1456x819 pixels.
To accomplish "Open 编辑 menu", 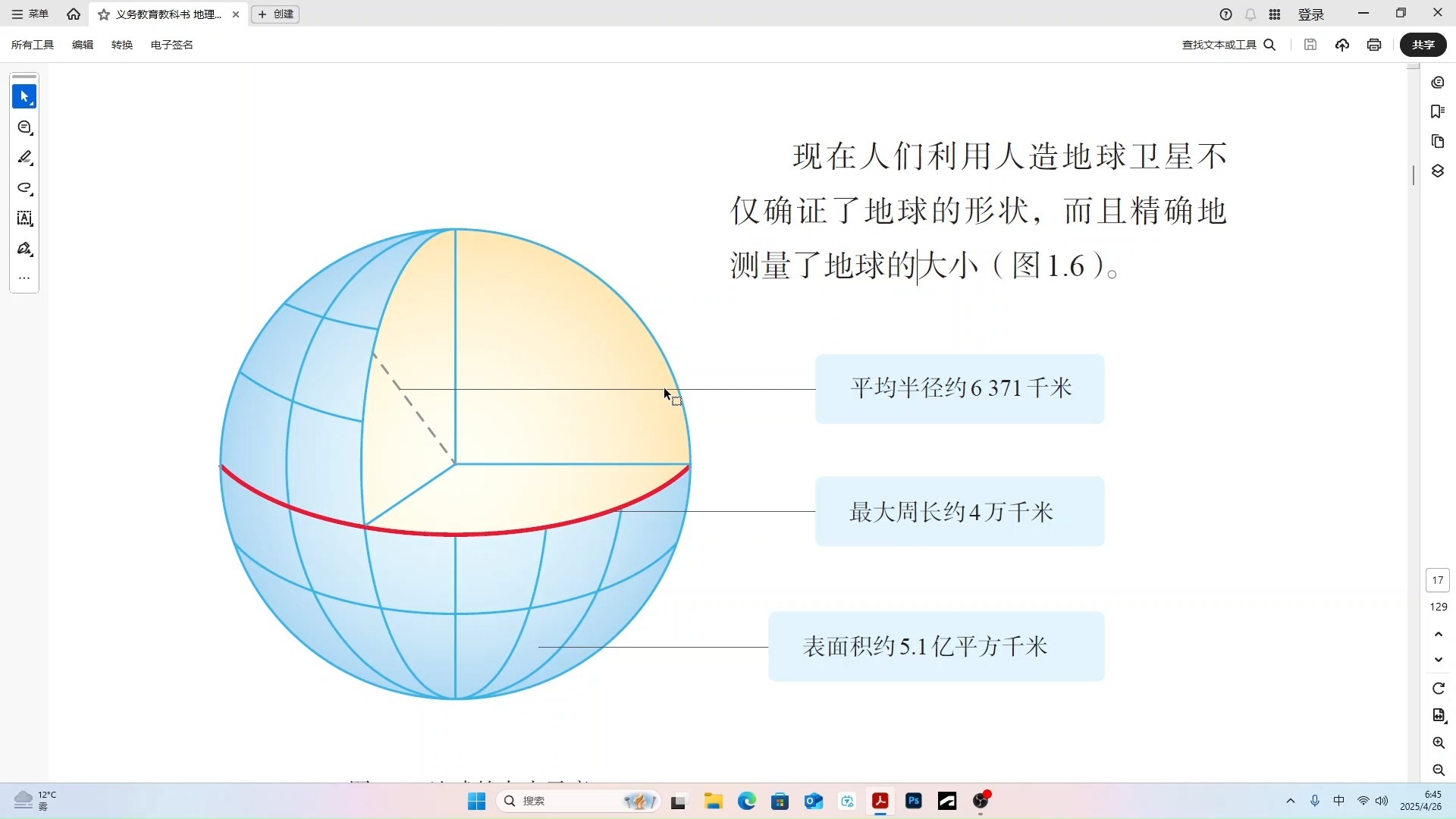I will (83, 45).
